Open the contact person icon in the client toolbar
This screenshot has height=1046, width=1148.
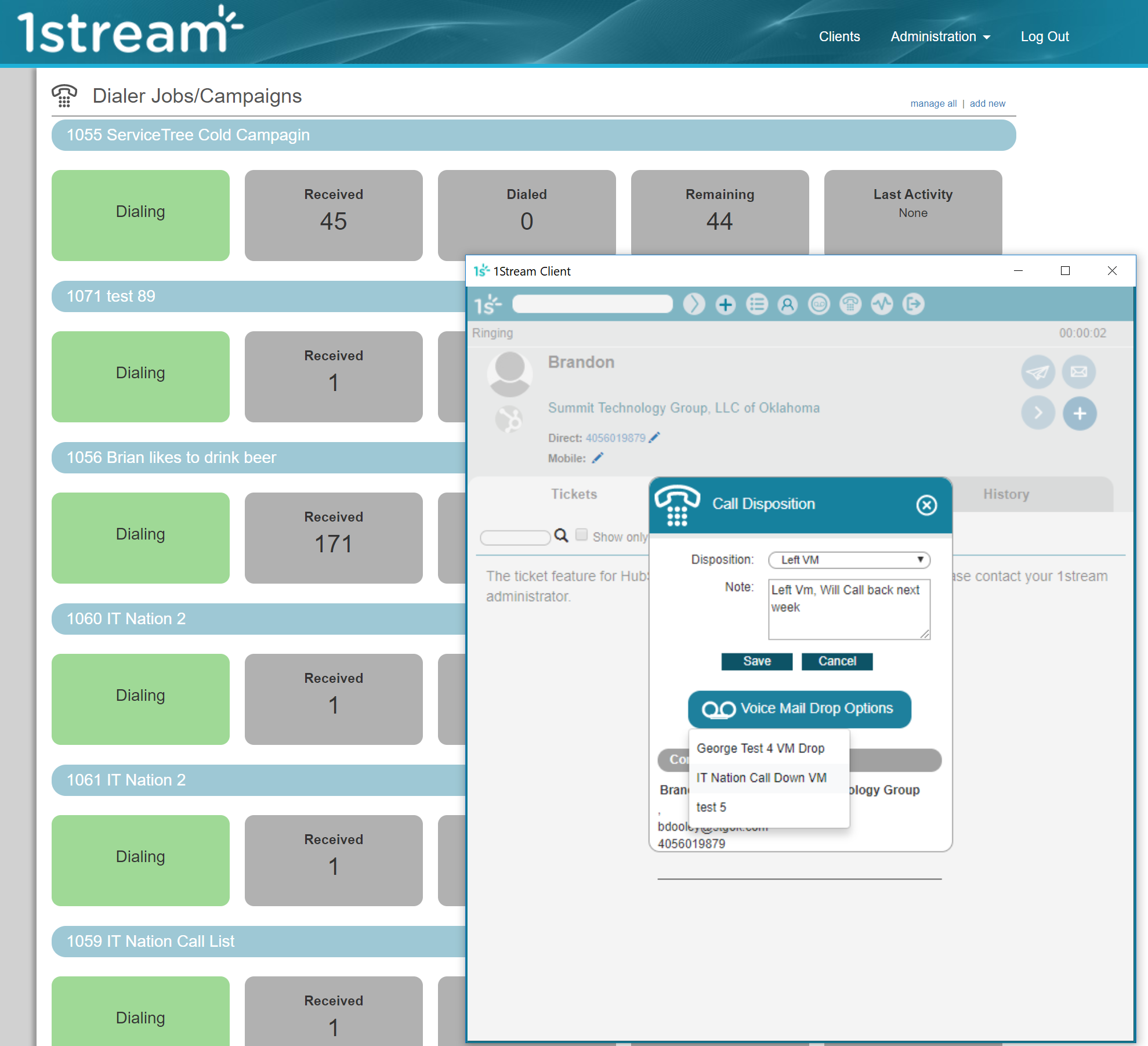tap(788, 304)
